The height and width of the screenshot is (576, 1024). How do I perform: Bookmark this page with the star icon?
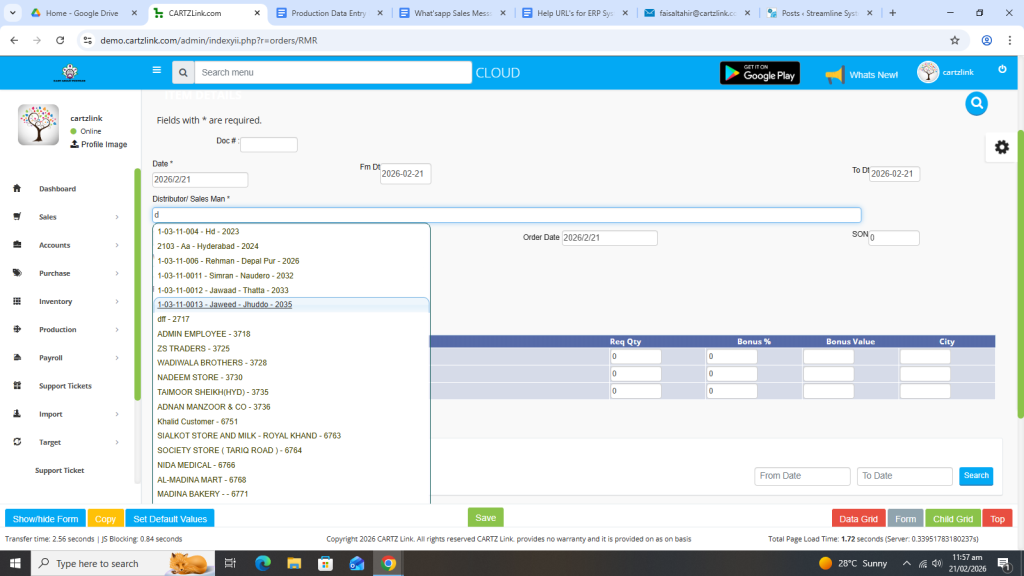click(955, 40)
